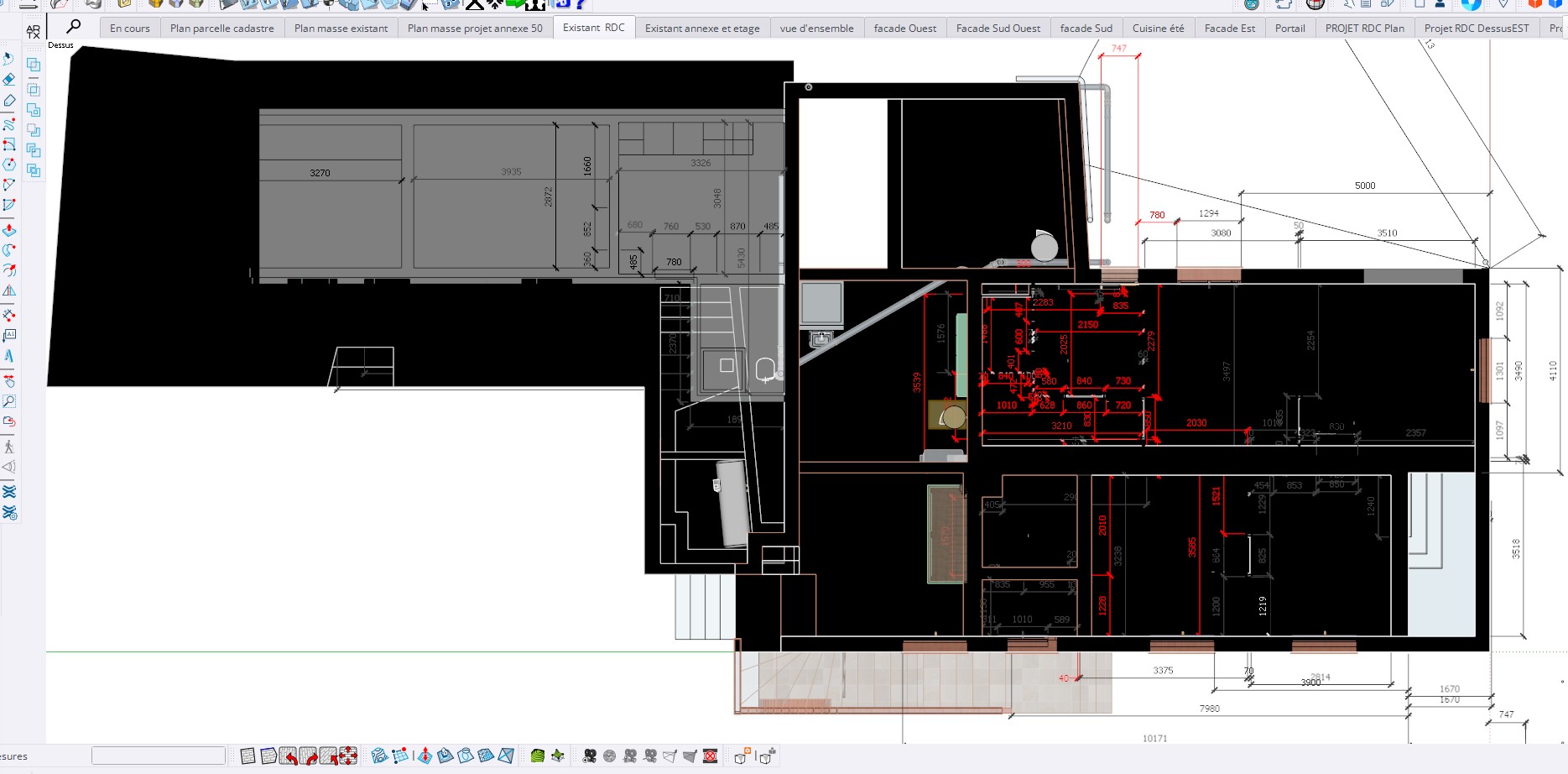Click the first brick texture icon

click(x=247, y=756)
